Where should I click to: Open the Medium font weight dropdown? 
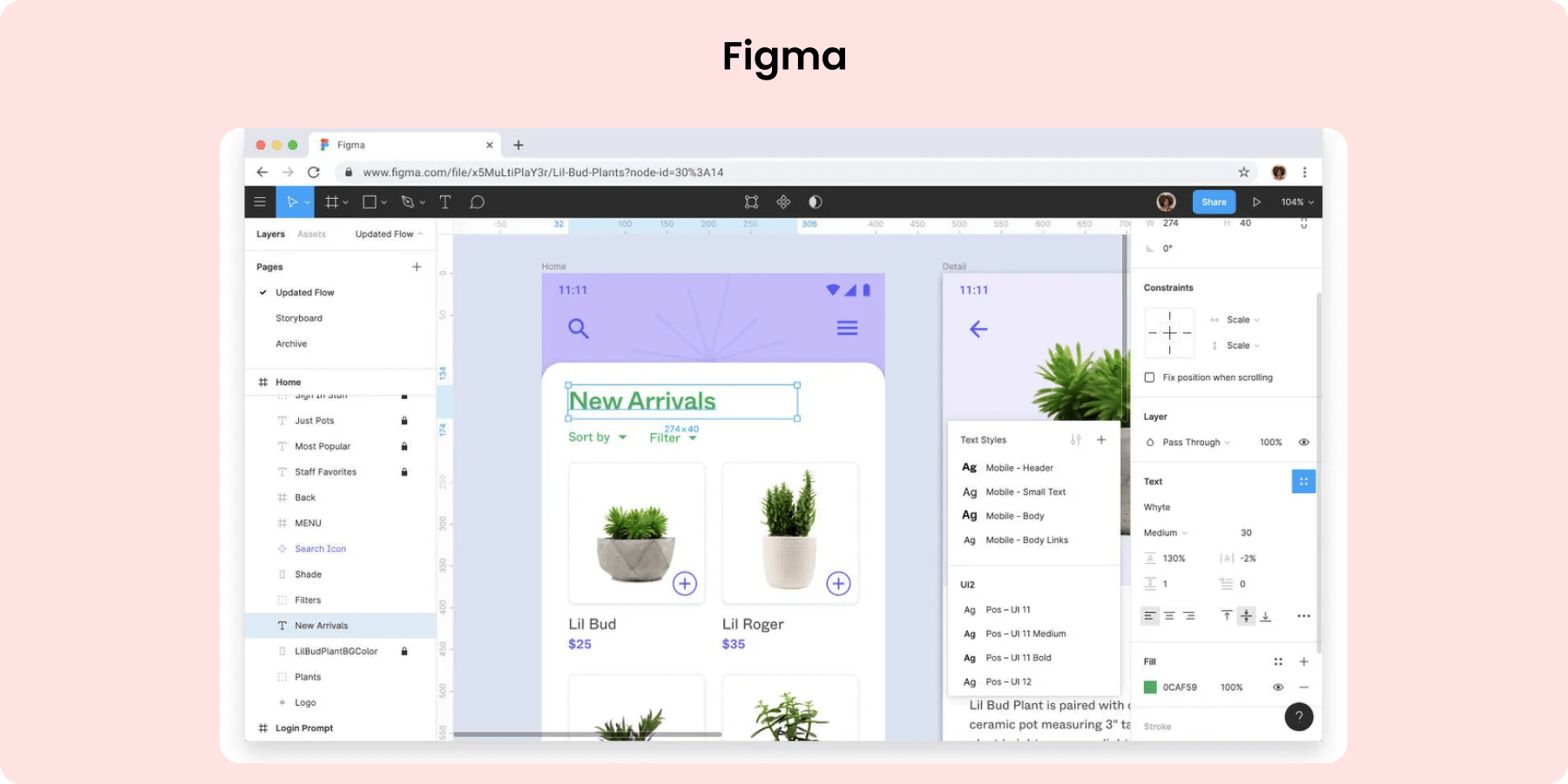click(1165, 532)
